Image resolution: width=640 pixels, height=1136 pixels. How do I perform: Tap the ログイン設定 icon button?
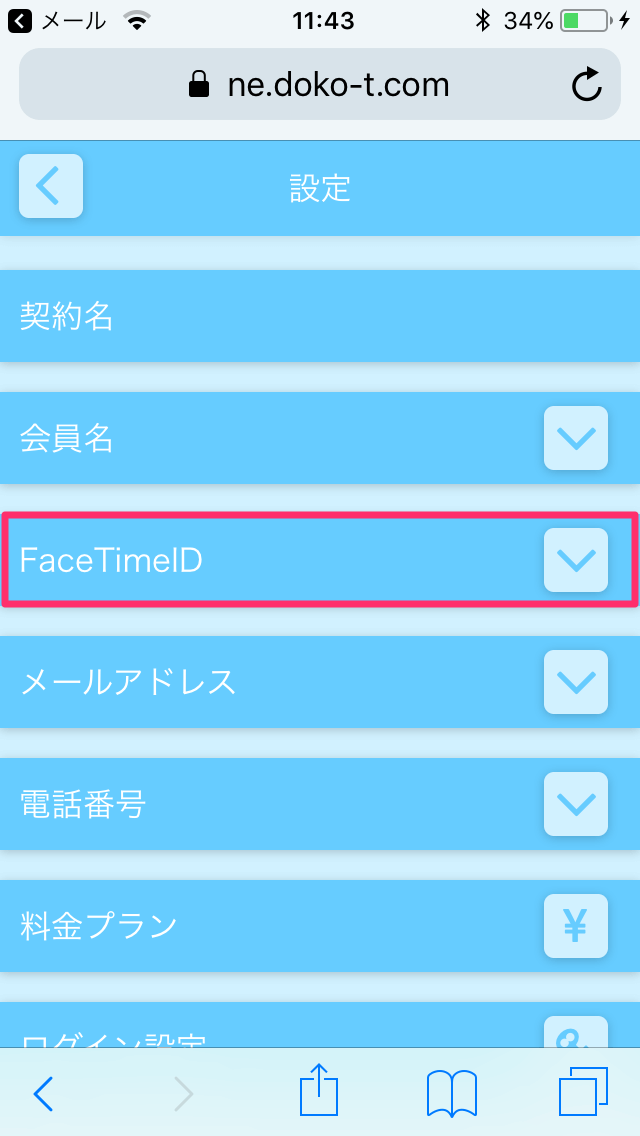click(575, 1032)
